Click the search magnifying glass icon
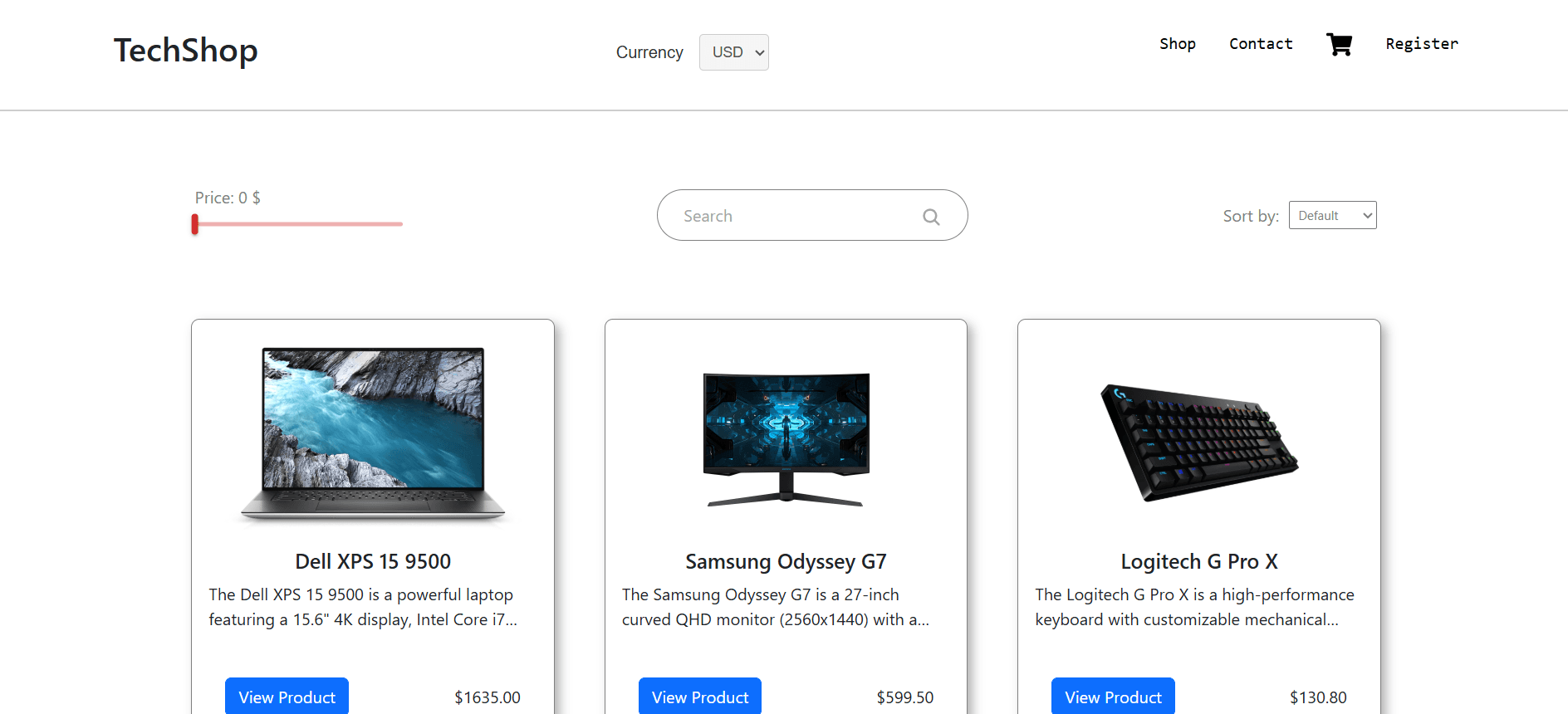1568x714 pixels. tap(931, 217)
